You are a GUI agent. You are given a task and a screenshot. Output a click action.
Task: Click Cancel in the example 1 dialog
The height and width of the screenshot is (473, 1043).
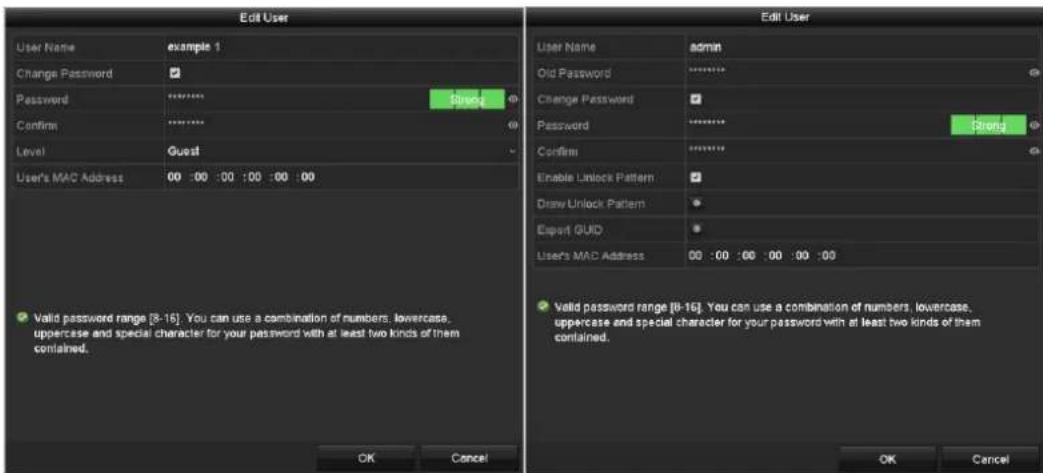[470, 458]
